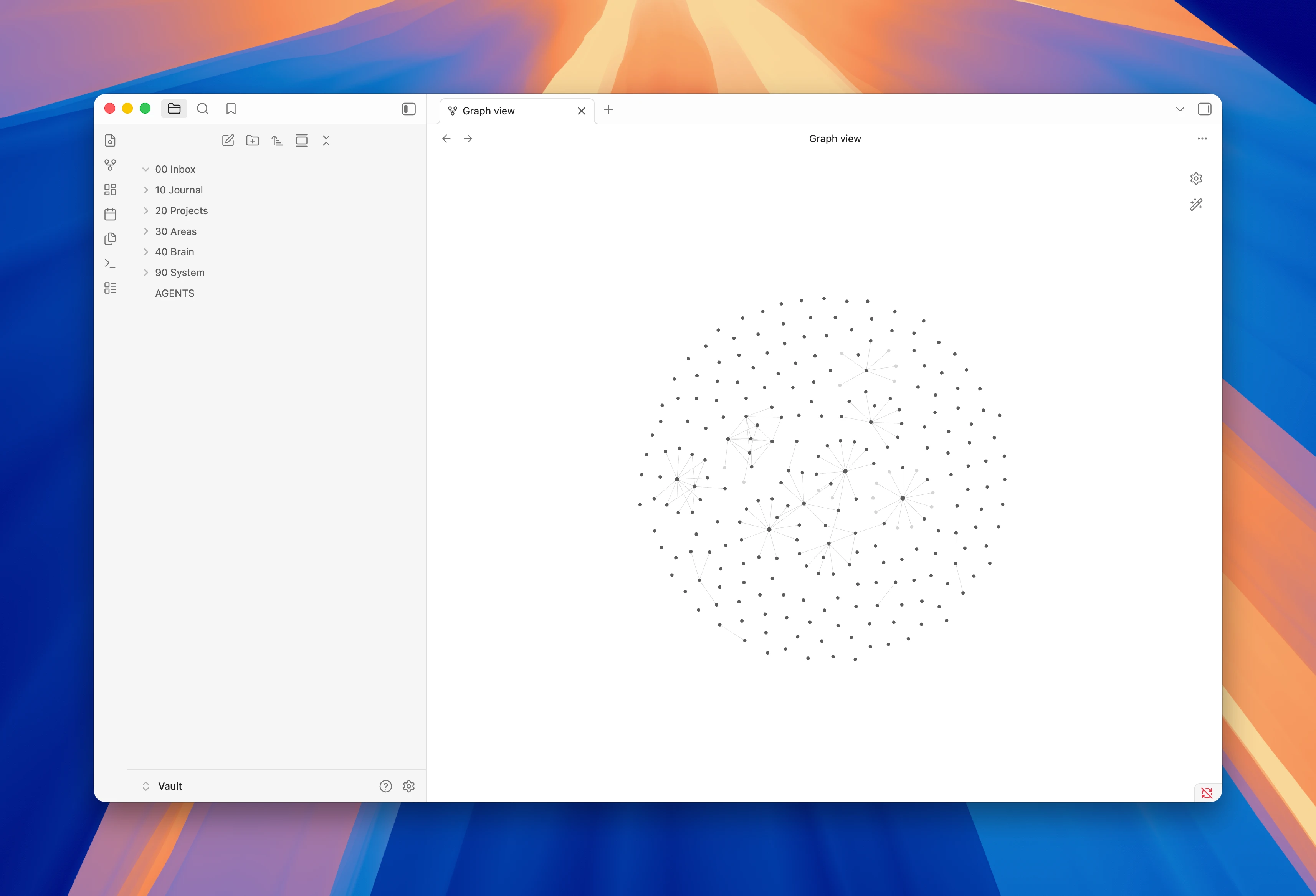Create a new note
1316x896 pixels.
228,141
